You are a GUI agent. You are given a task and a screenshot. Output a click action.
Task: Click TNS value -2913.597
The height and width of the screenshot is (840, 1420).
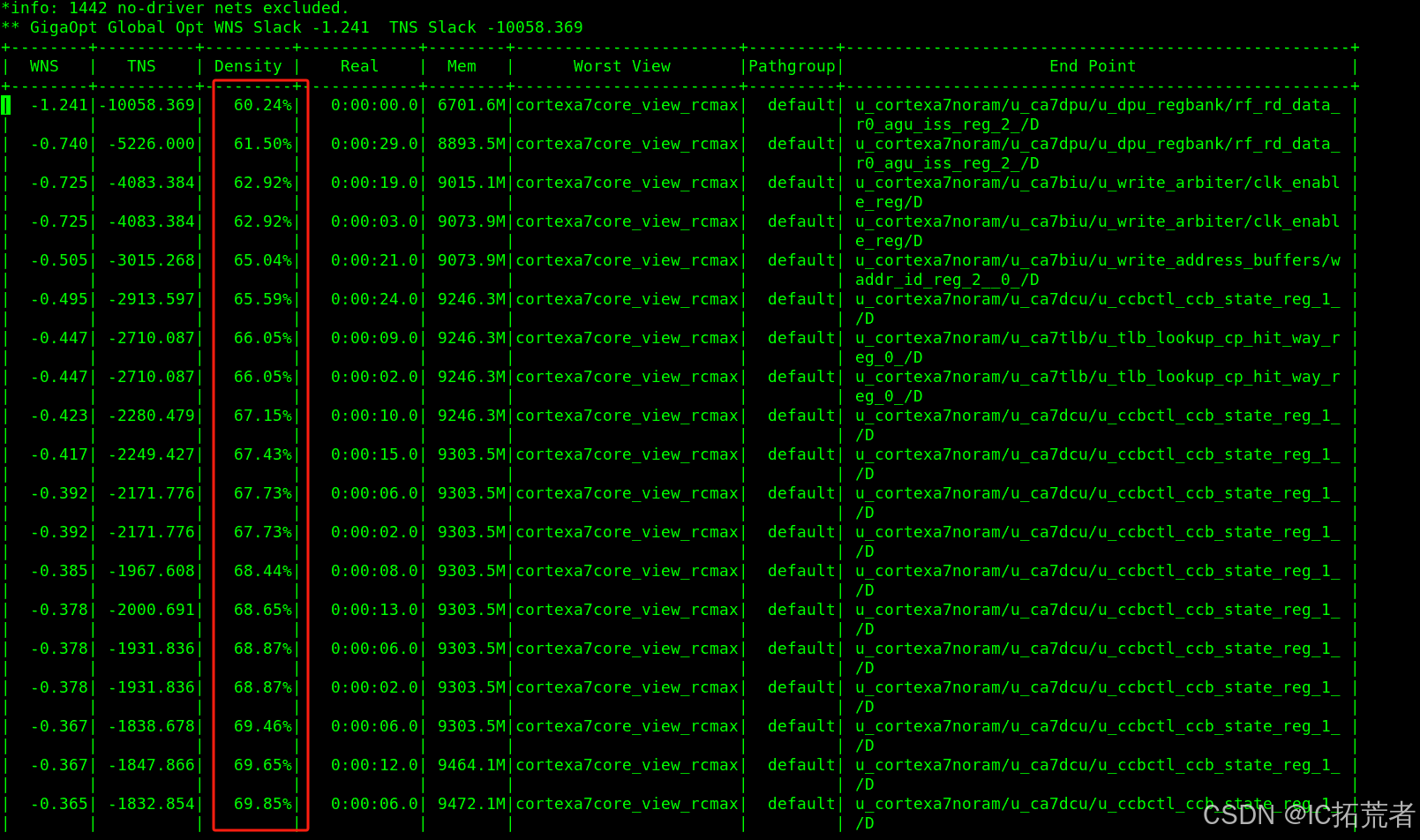[x=151, y=299]
